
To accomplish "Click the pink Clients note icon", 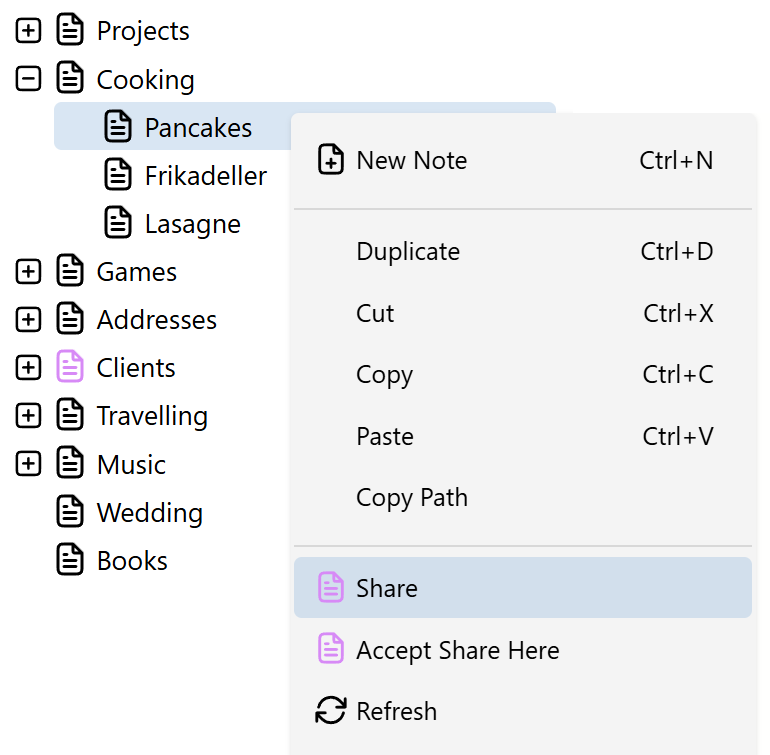I will click(70, 366).
